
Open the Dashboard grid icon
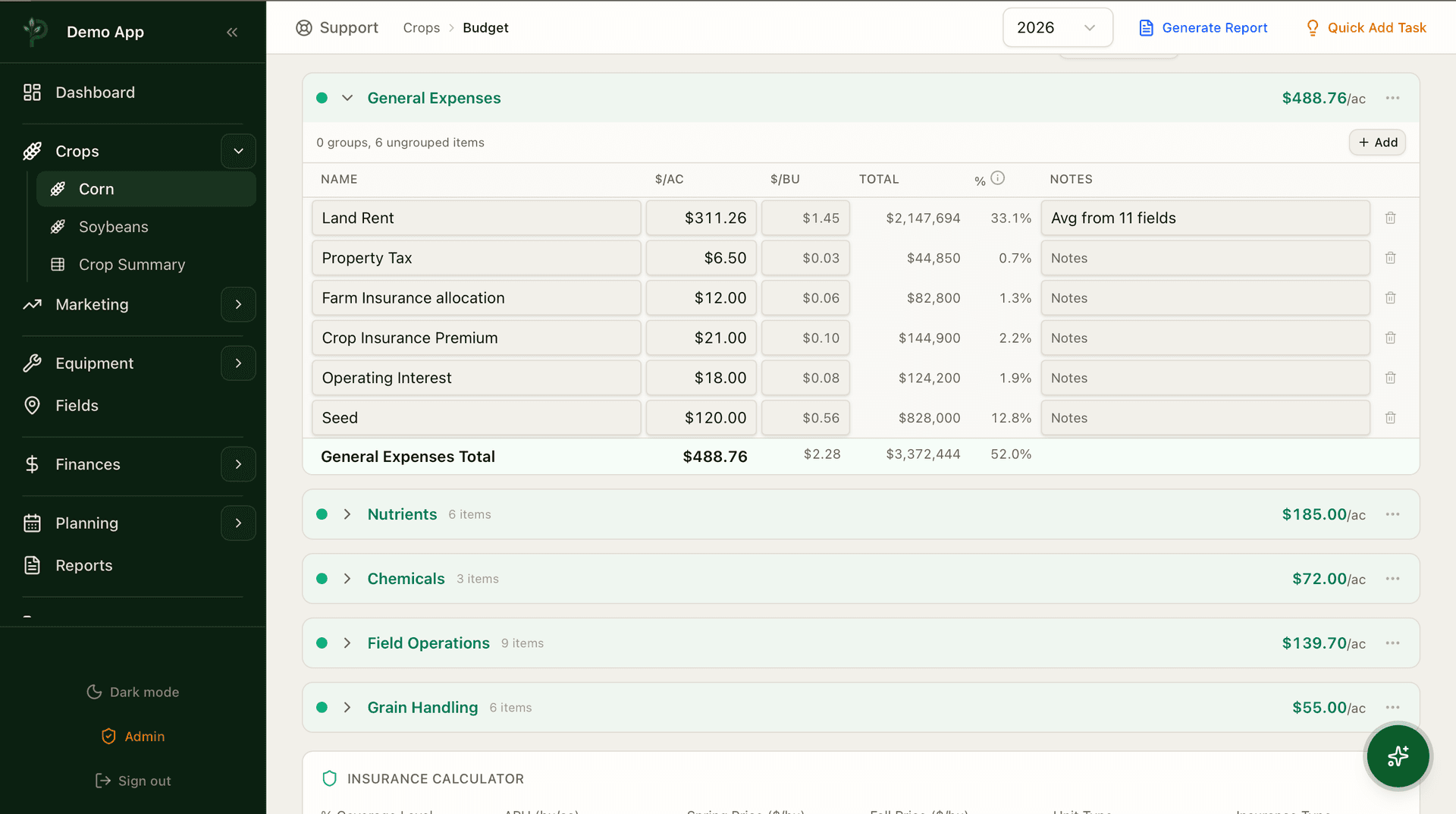click(32, 92)
